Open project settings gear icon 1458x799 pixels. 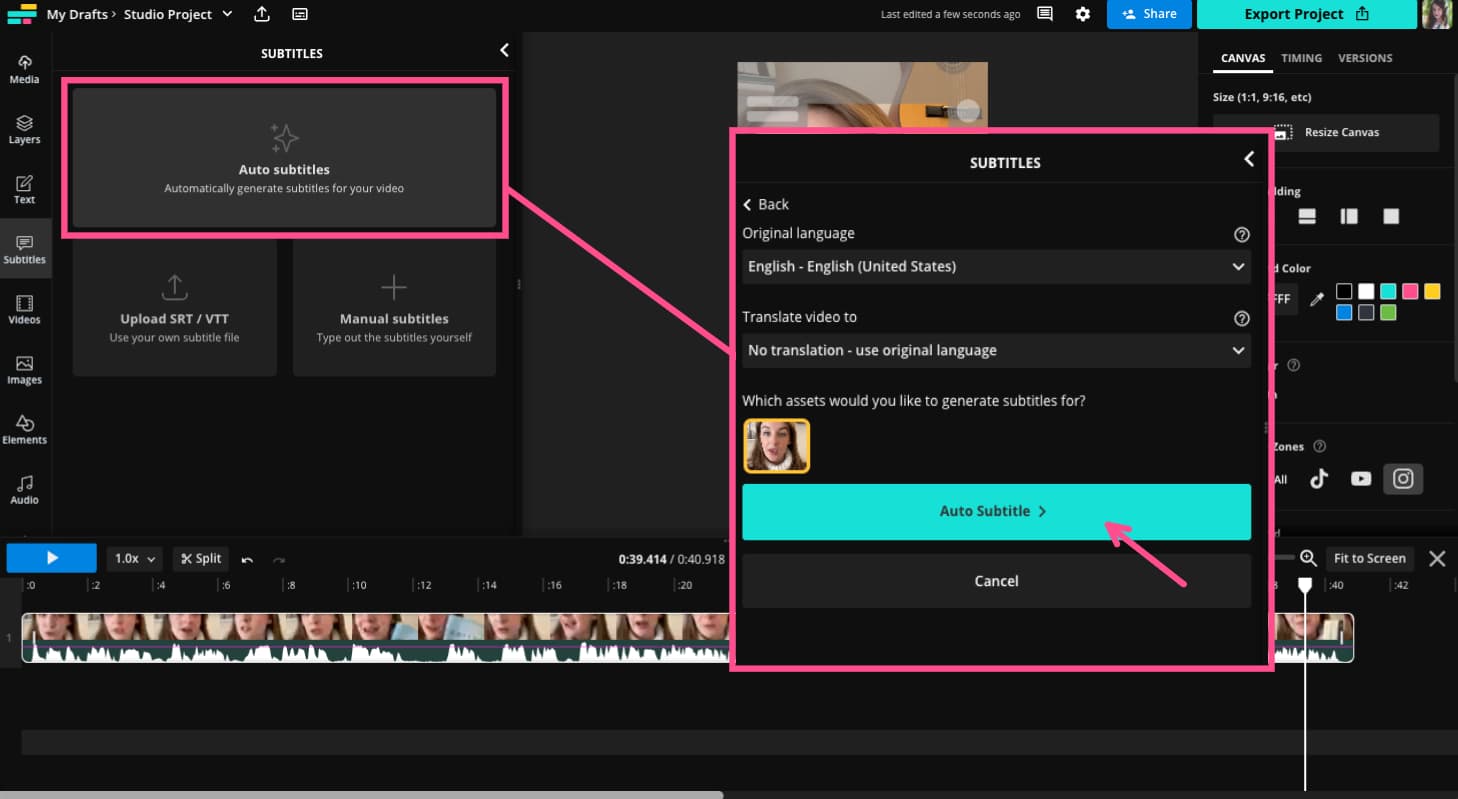click(1083, 14)
